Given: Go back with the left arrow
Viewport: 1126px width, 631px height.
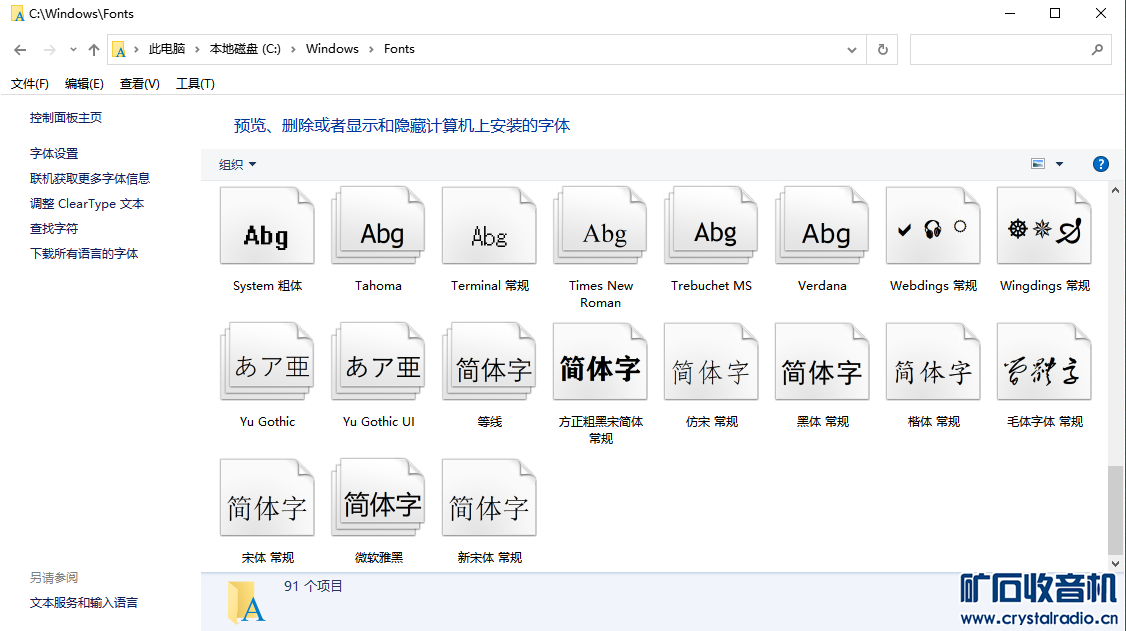Looking at the screenshot, I should (20, 50).
